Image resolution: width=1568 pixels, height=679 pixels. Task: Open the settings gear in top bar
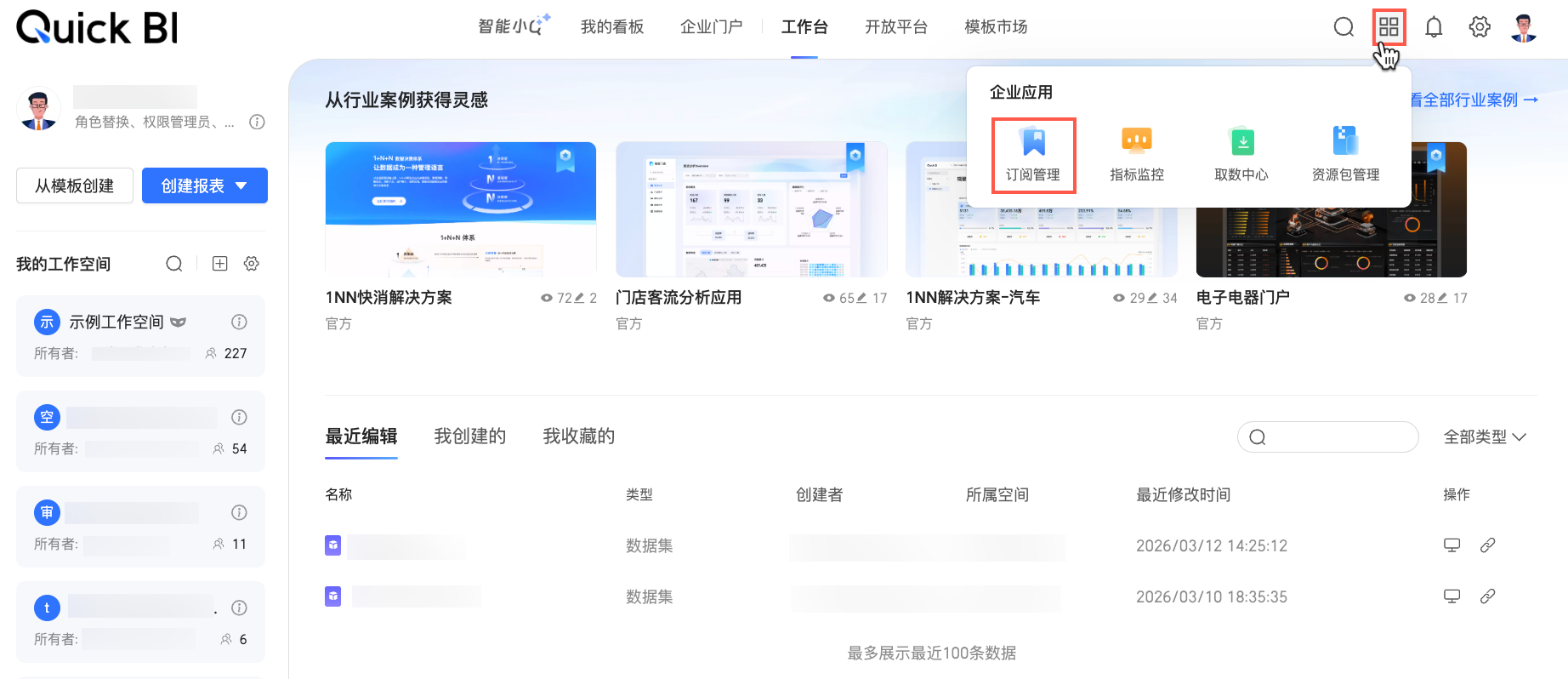1480,27
